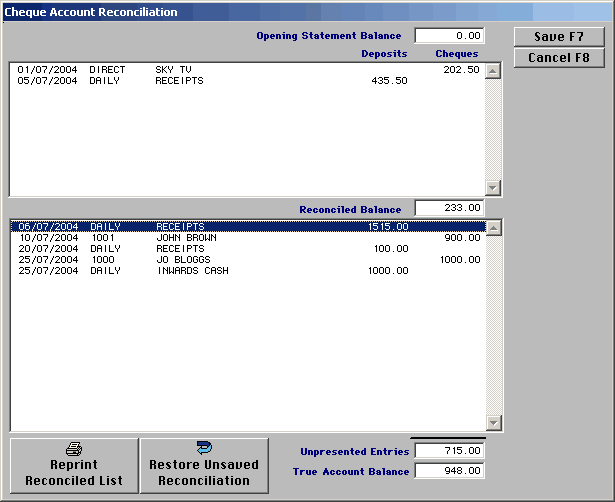Click the 1000.00 INWARDS CASH deposit amount
Image resolution: width=615 pixels, height=502 pixels.
388,271
